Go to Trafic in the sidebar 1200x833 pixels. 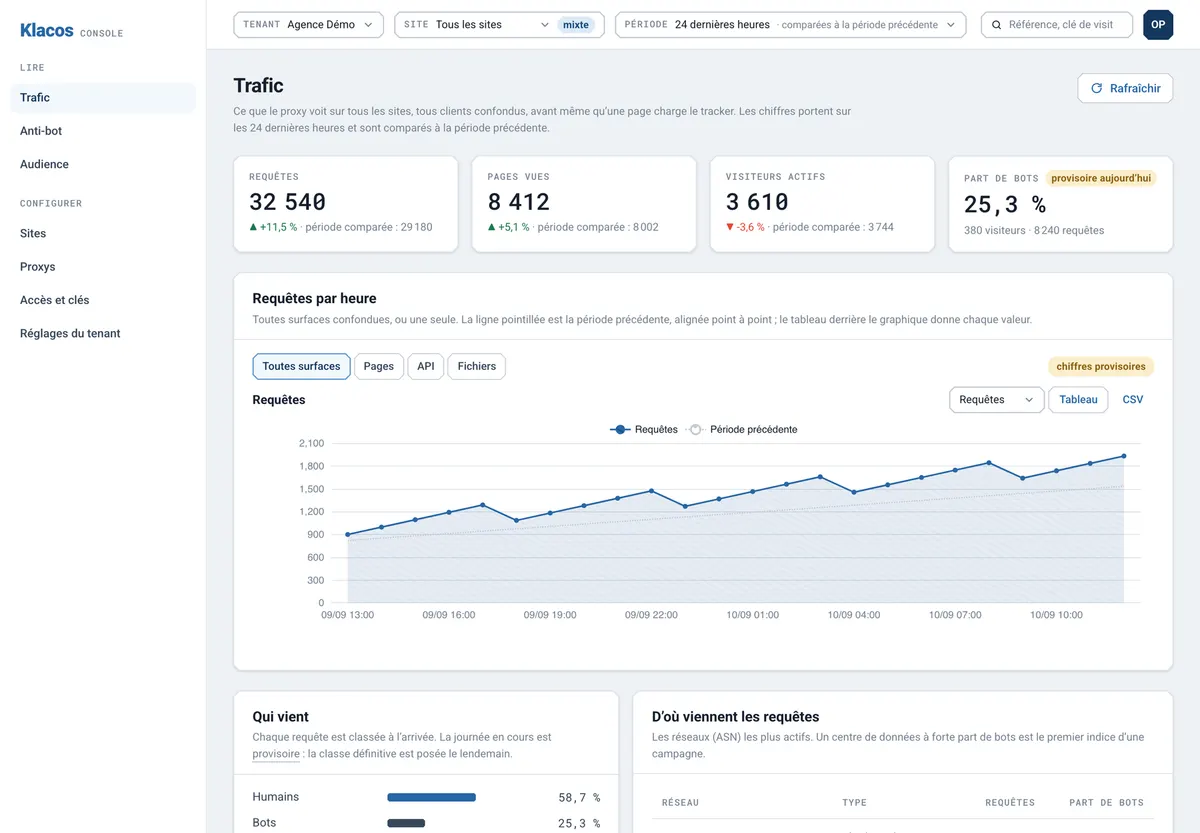pos(103,97)
